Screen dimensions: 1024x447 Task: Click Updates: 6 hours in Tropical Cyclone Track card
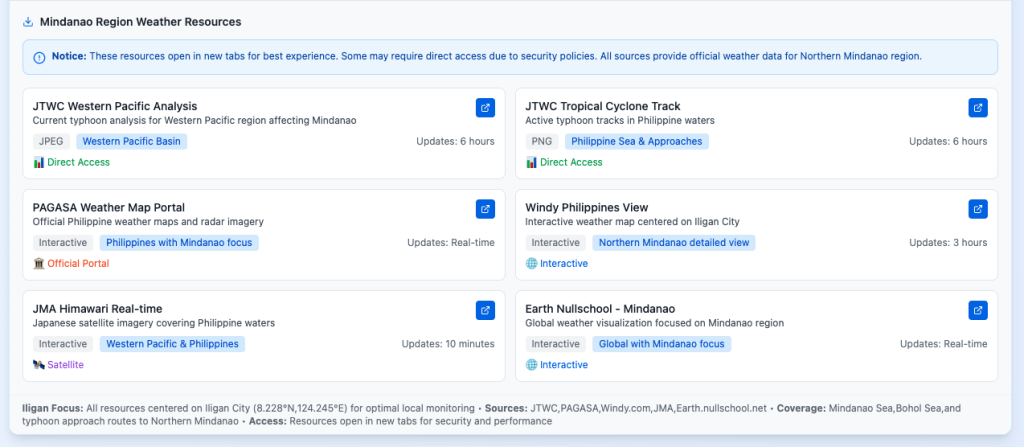(x=948, y=141)
